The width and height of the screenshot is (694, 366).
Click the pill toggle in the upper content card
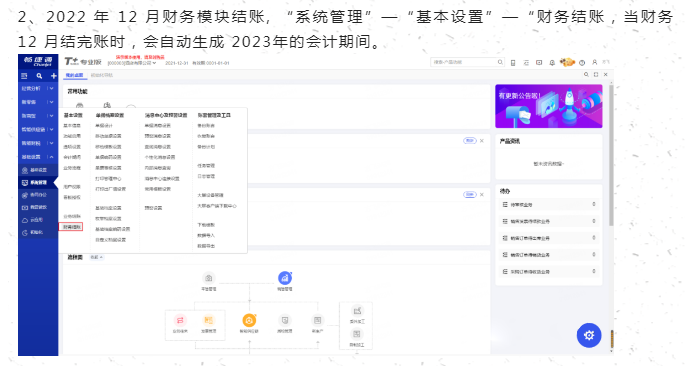470,141
